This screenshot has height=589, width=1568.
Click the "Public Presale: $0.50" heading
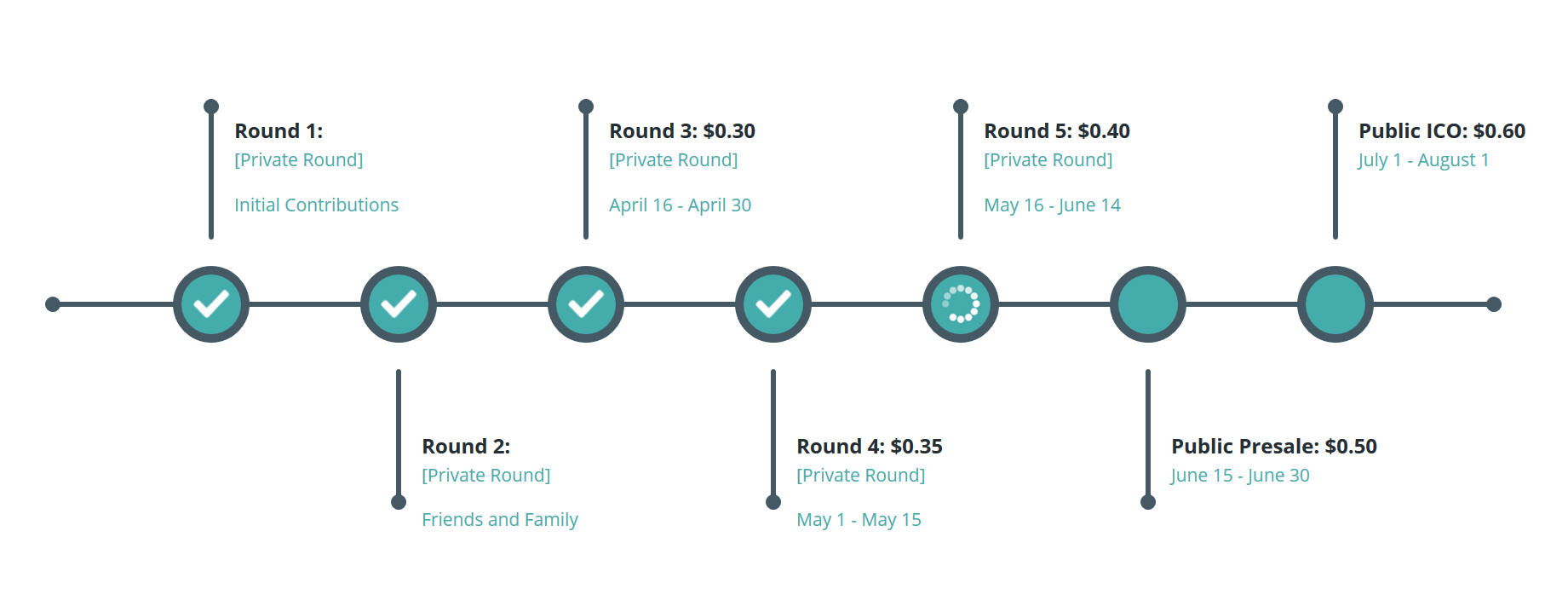(1274, 447)
